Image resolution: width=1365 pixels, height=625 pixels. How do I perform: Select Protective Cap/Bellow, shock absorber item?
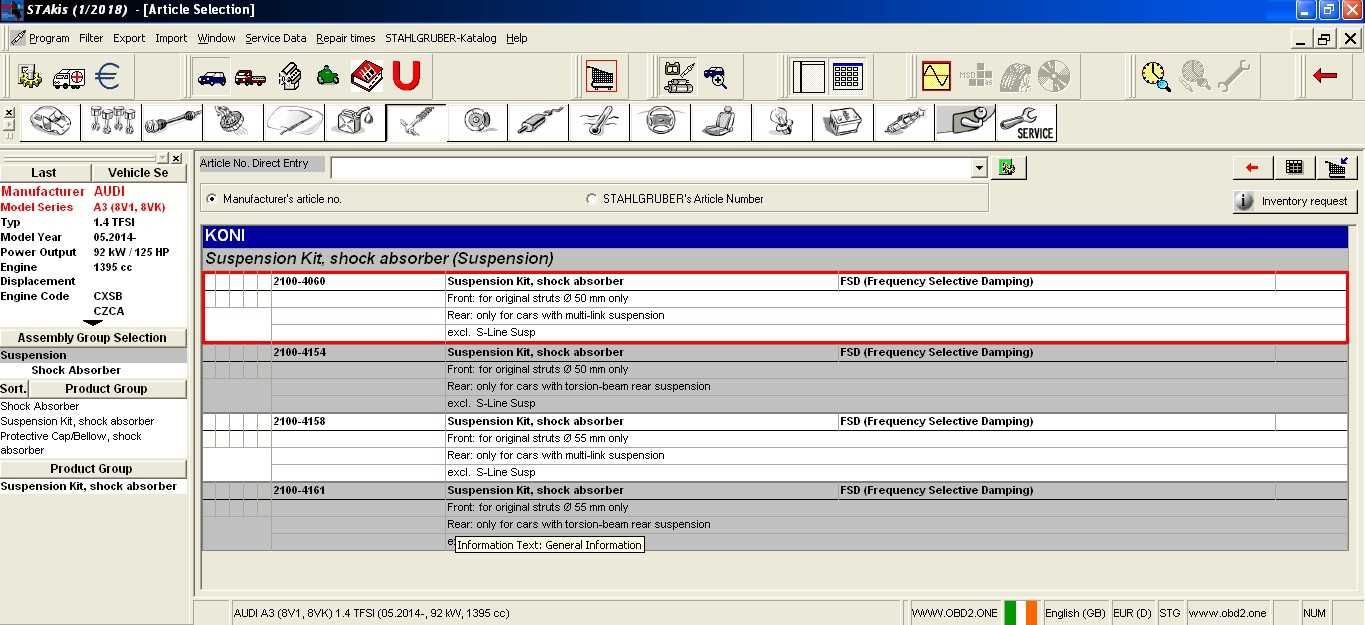pos(71,443)
